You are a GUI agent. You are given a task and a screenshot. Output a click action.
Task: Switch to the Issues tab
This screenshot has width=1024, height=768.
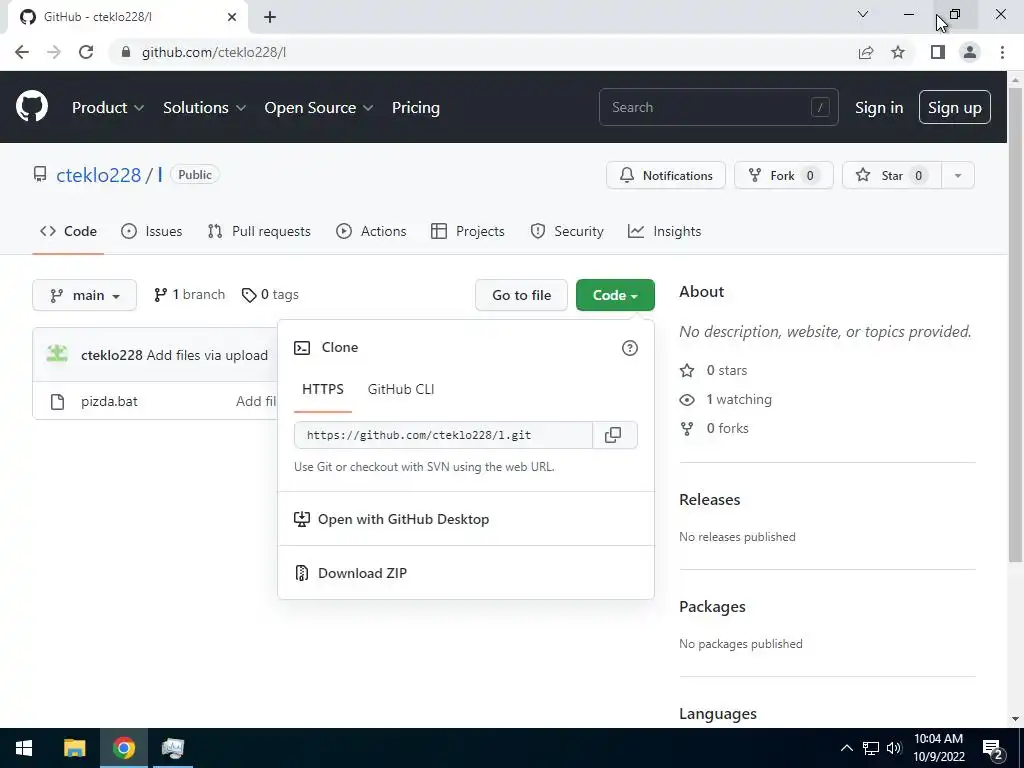pos(152,231)
